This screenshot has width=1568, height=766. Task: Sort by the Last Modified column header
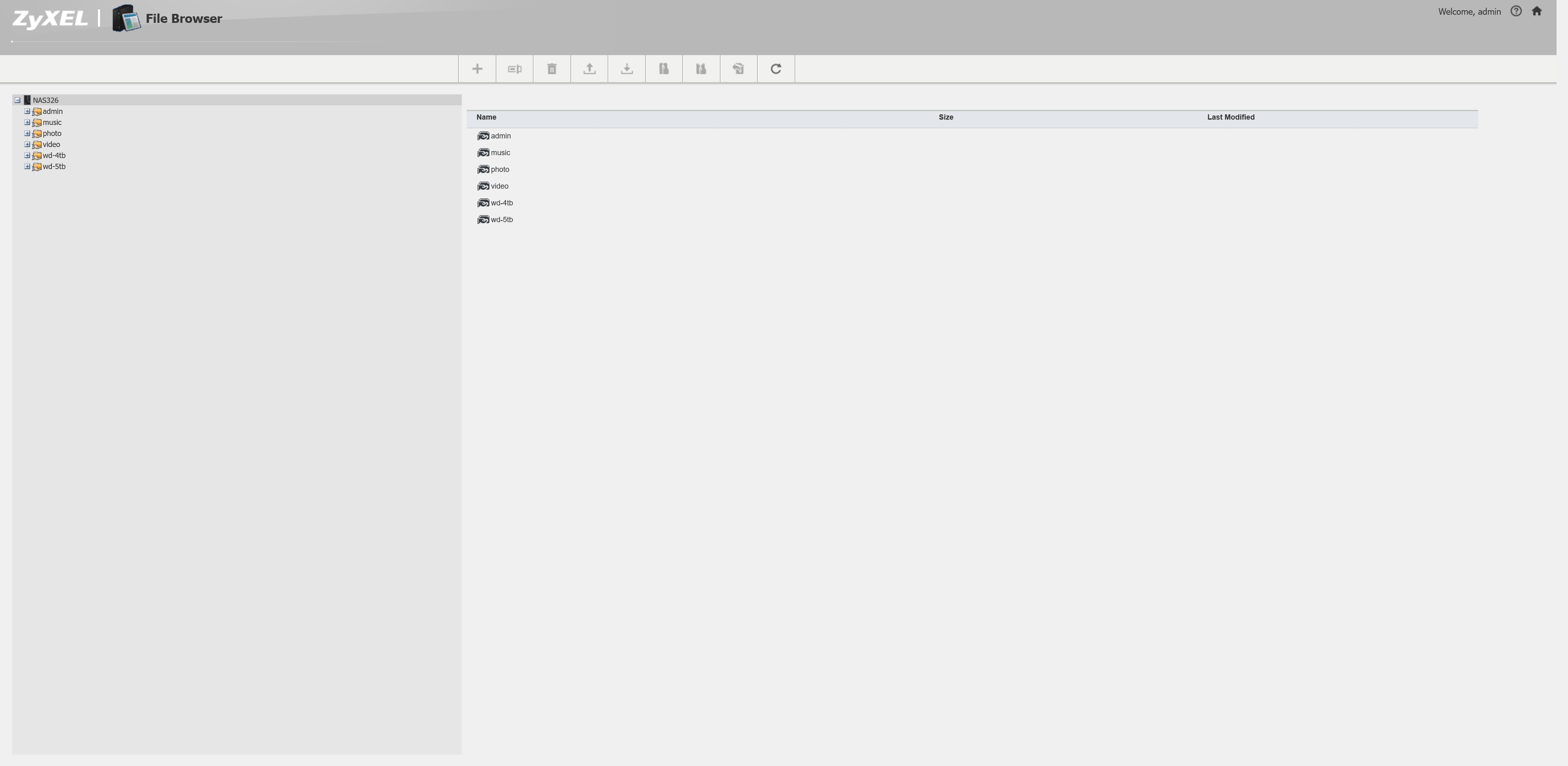(x=1231, y=117)
